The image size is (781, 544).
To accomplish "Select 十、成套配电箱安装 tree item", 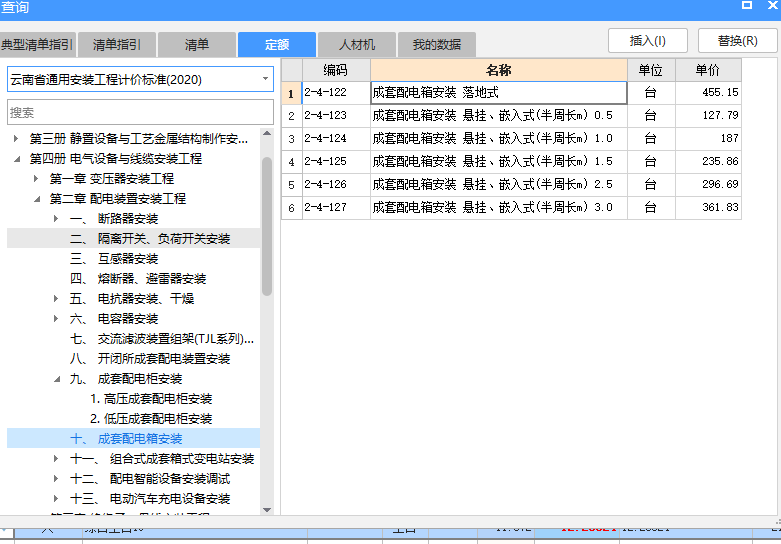I will click(x=133, y=438).
